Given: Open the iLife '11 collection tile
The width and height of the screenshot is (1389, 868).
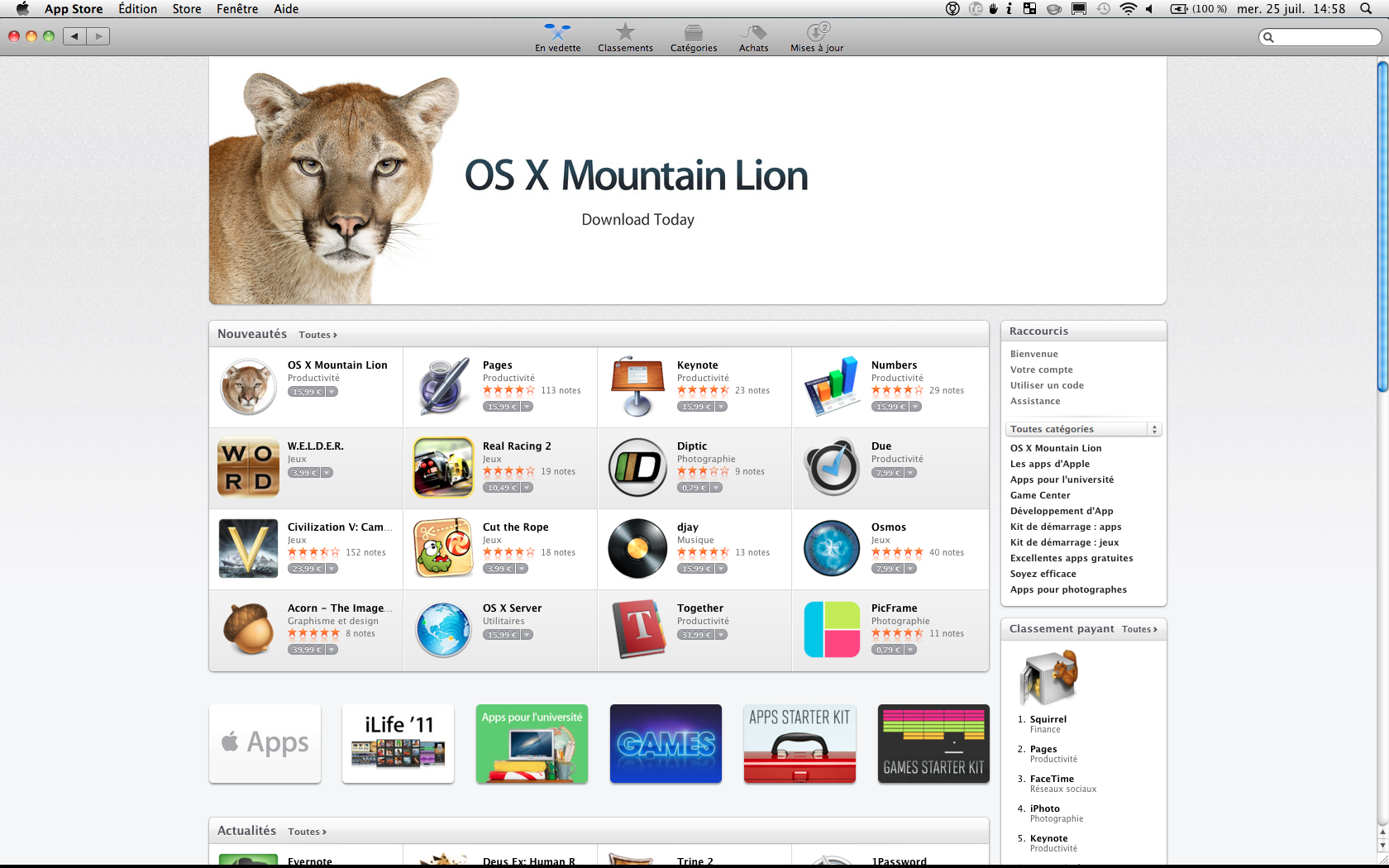Looking at the screenshot, I should point(398,743).
